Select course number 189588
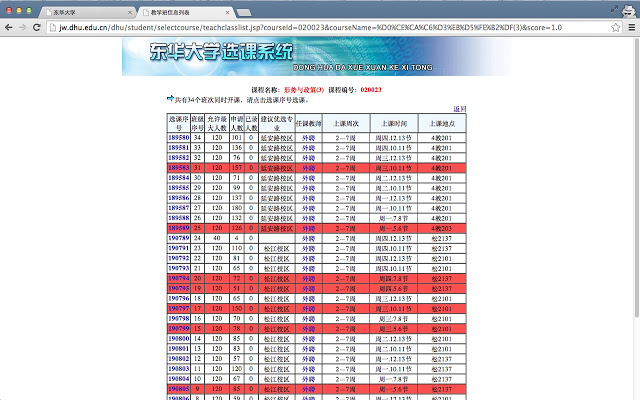The width and height of the screenshot is (640, 400). (x=179, y=218)
